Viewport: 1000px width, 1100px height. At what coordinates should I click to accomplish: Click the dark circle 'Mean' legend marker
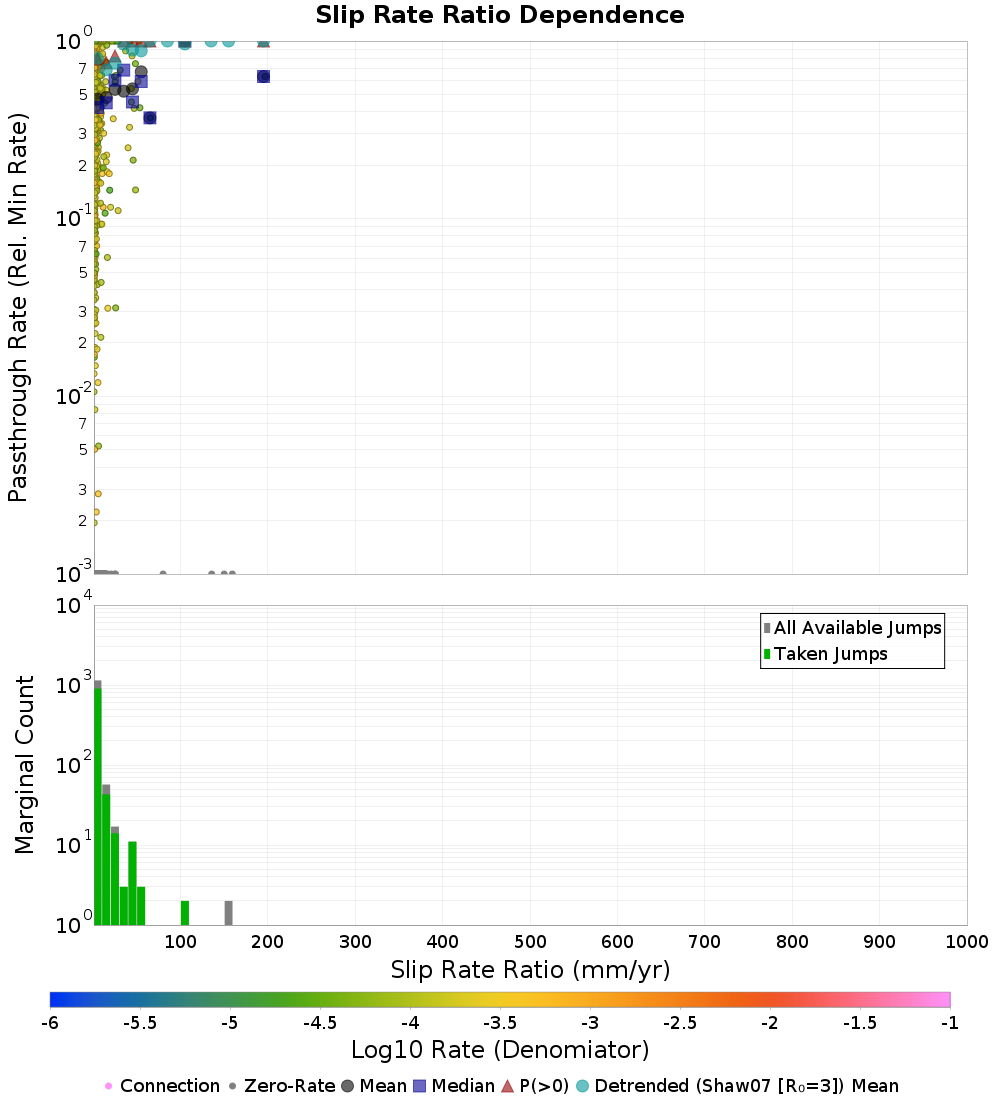(x=347, y=1086)
